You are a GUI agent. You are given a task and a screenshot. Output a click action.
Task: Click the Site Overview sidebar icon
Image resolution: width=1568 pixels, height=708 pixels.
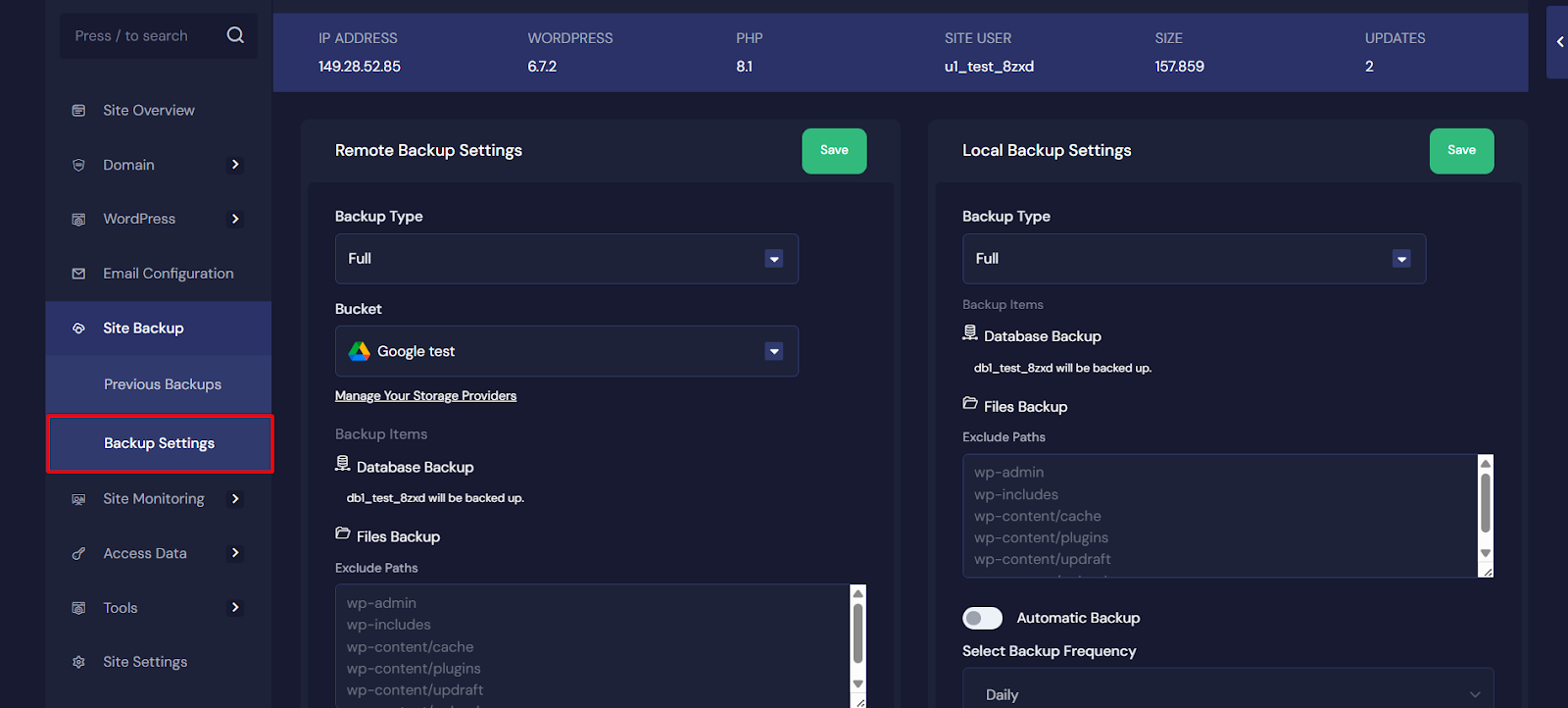[78, 111]
